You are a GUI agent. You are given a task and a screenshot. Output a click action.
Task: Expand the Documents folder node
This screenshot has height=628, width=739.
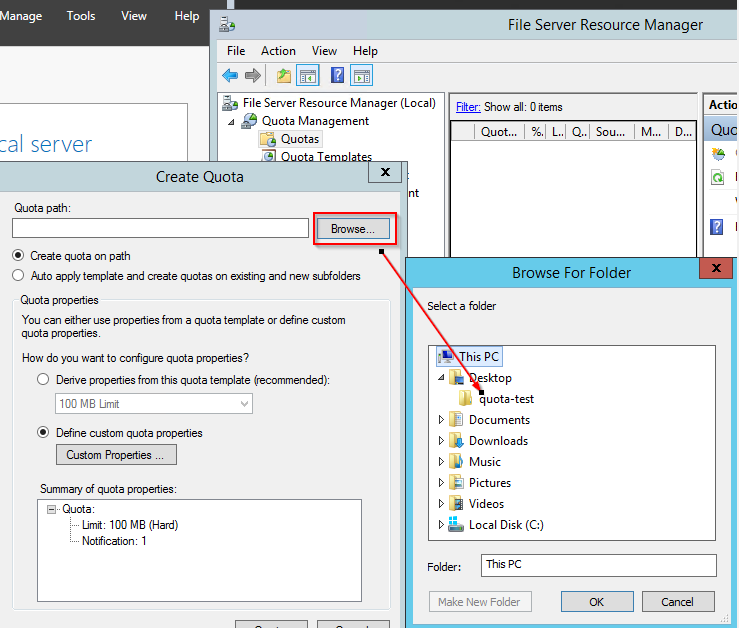coord(441,420)
